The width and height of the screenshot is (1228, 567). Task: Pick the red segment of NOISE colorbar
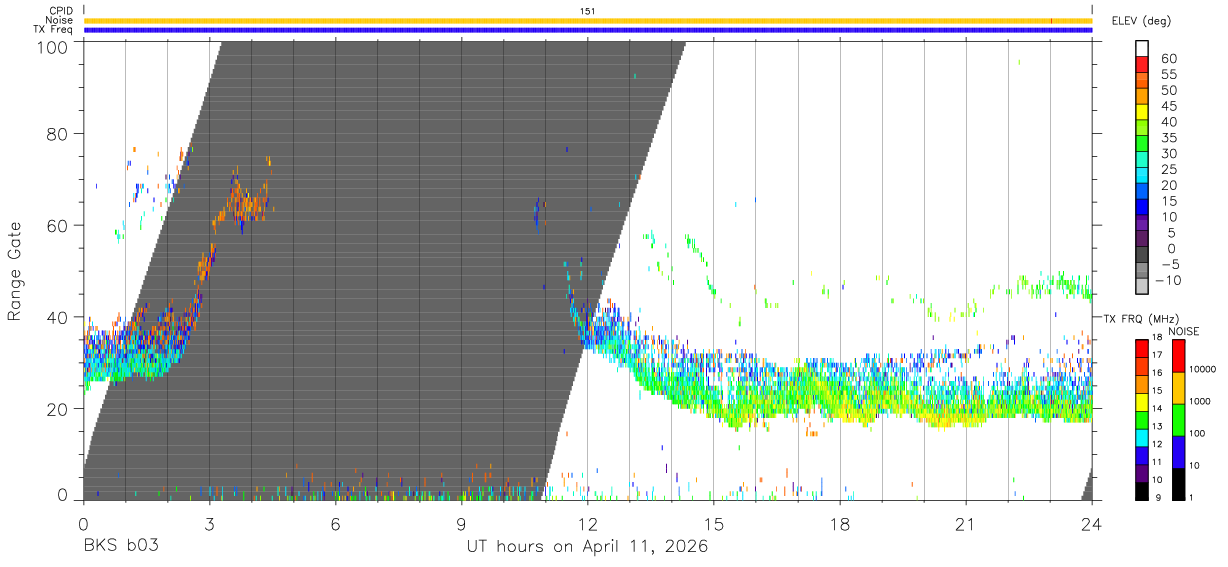pyautogui.click(x=1177, y=356)
